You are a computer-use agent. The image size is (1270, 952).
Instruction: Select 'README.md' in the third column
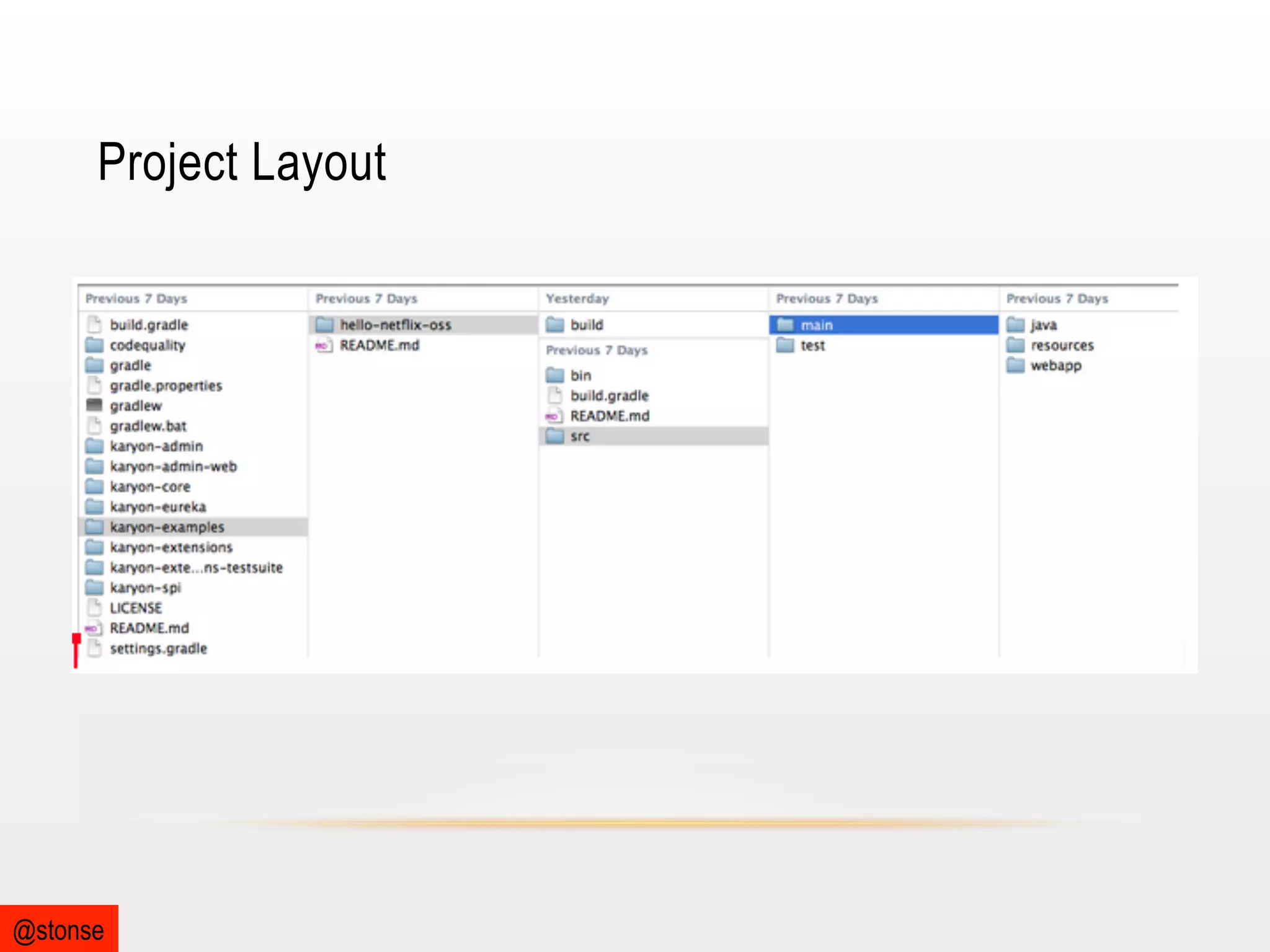610,416
